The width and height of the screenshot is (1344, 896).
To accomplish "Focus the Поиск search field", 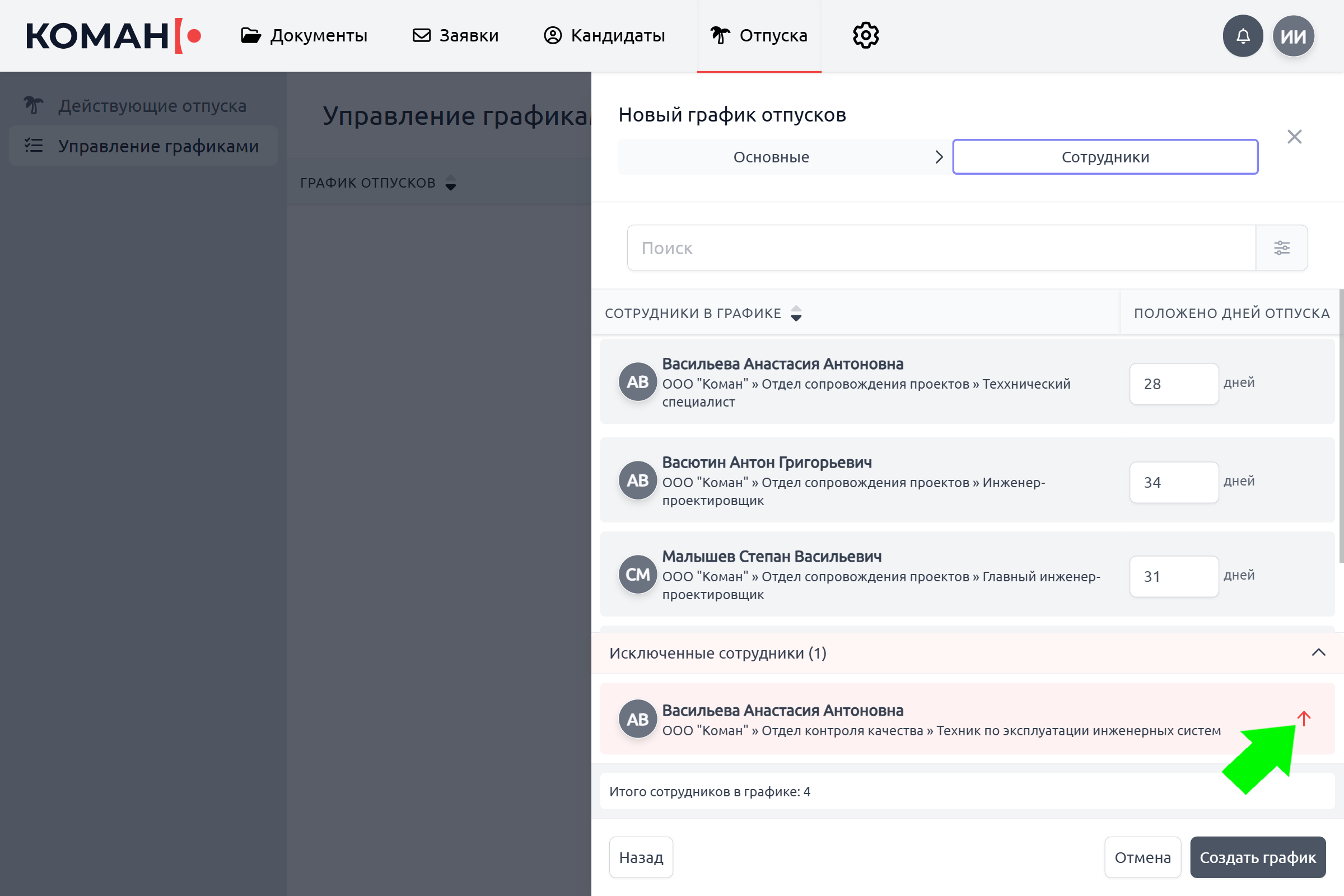I will [x=941, y=248].
